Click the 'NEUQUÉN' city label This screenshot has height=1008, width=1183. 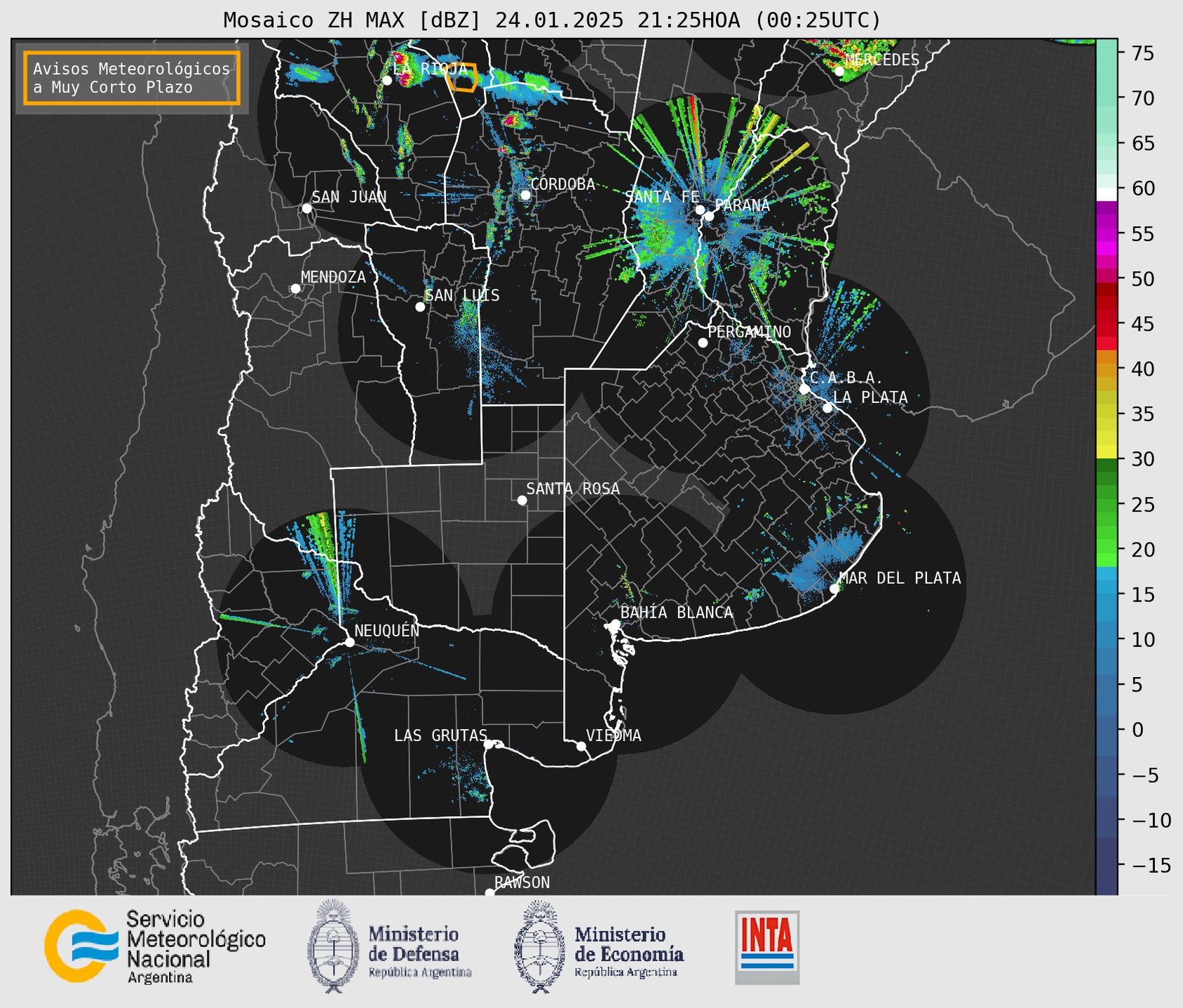pos(387,631)
